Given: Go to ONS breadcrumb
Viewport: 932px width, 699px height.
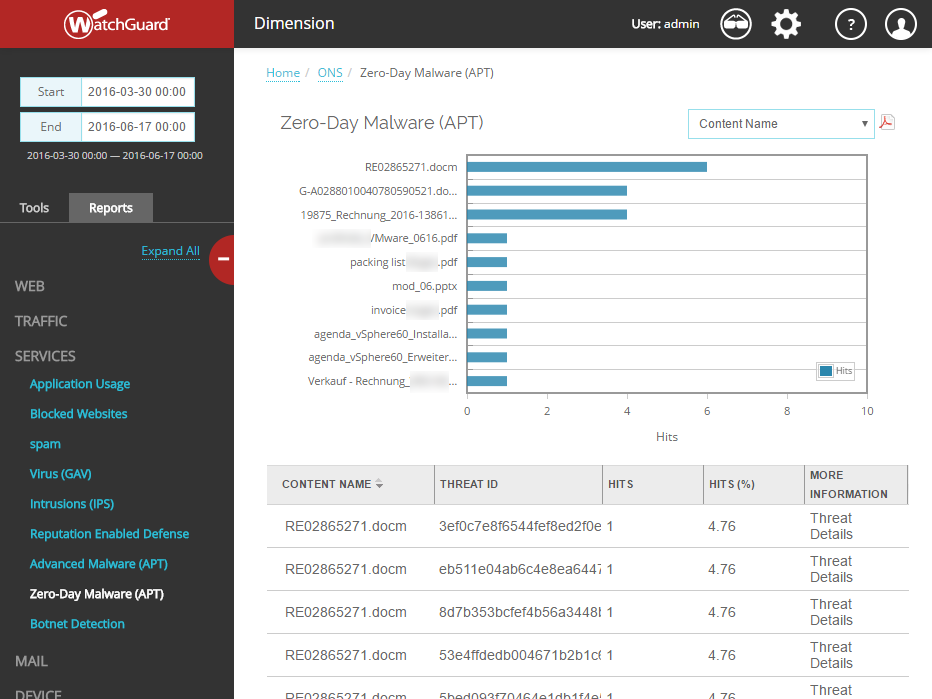Looking at the screenshot, I should 330,73.
